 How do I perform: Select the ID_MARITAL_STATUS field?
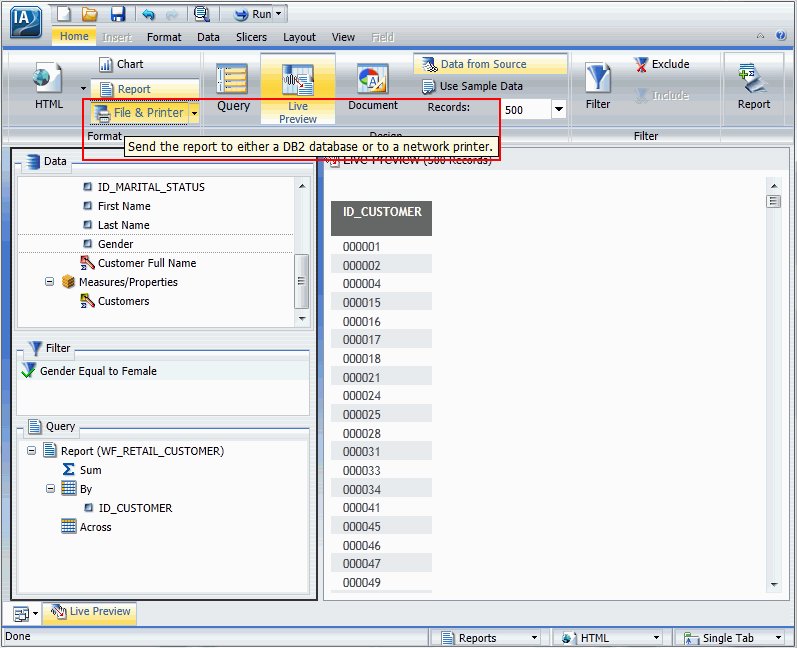point(151,187)
